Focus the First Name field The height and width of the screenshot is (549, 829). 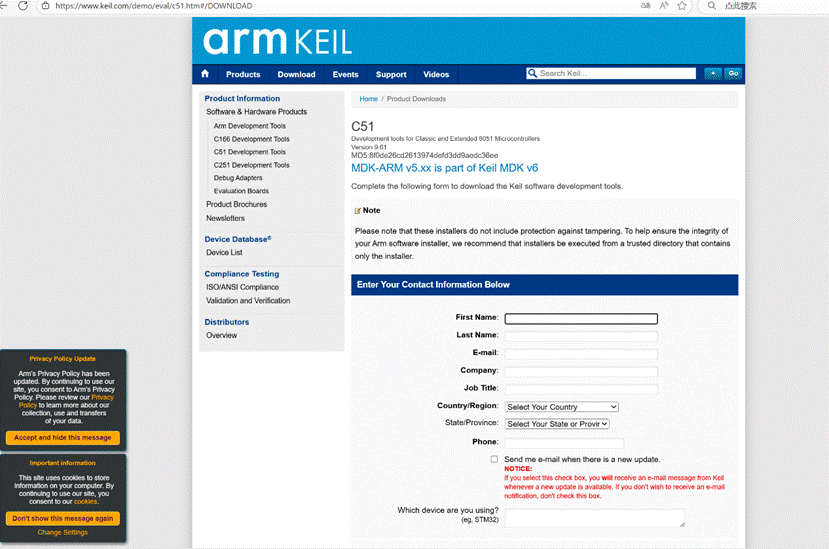pyautogui.click(x=581, y=318)
